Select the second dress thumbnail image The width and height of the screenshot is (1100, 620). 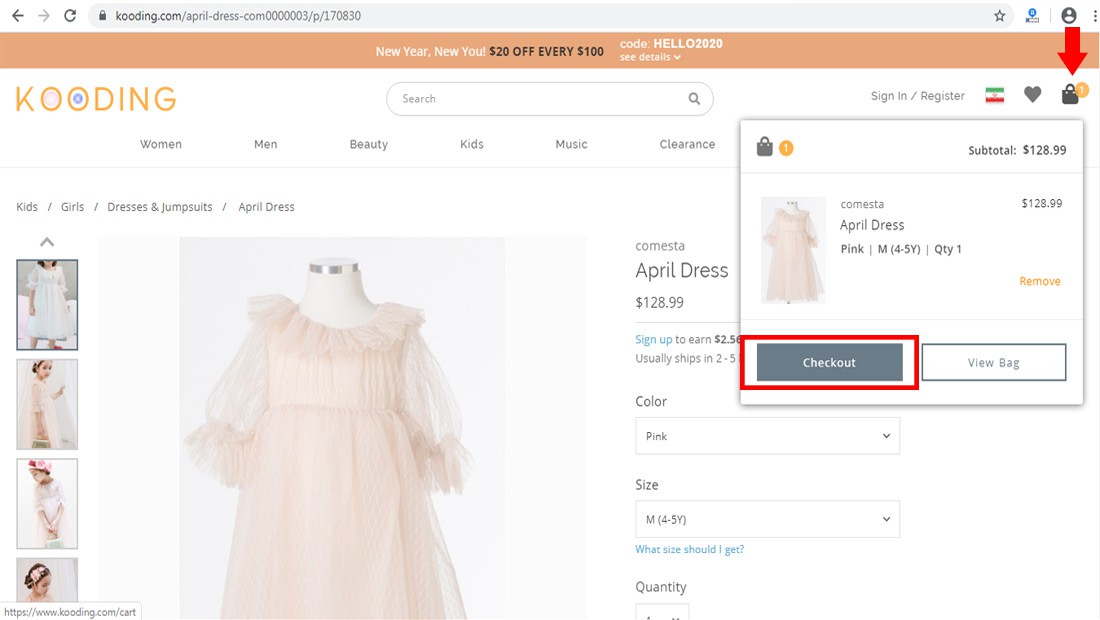pyautogui.click(x=47, y=404)
